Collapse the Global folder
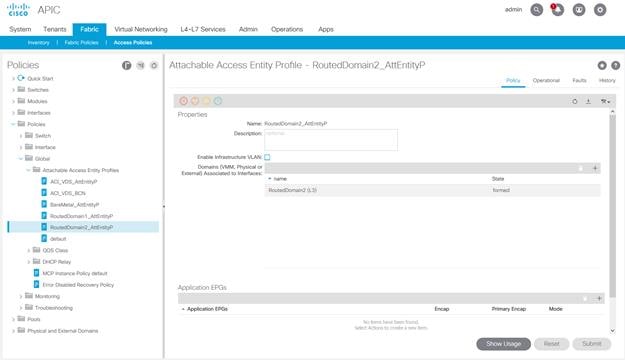 pyautogui.click(x=21, y=159)
